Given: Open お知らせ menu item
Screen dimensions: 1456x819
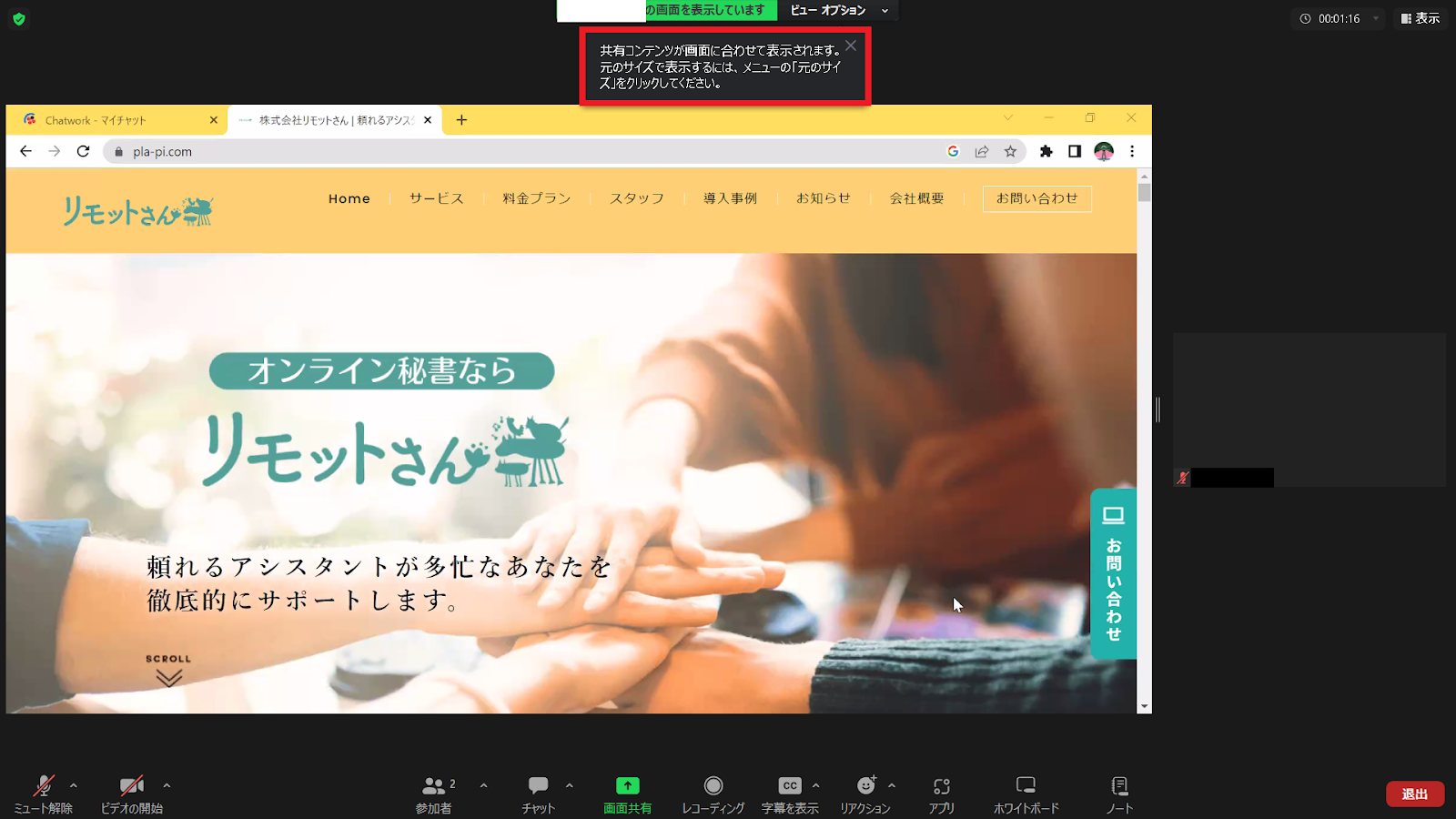Looking at the screenshot, I should [x=824, y=198].
